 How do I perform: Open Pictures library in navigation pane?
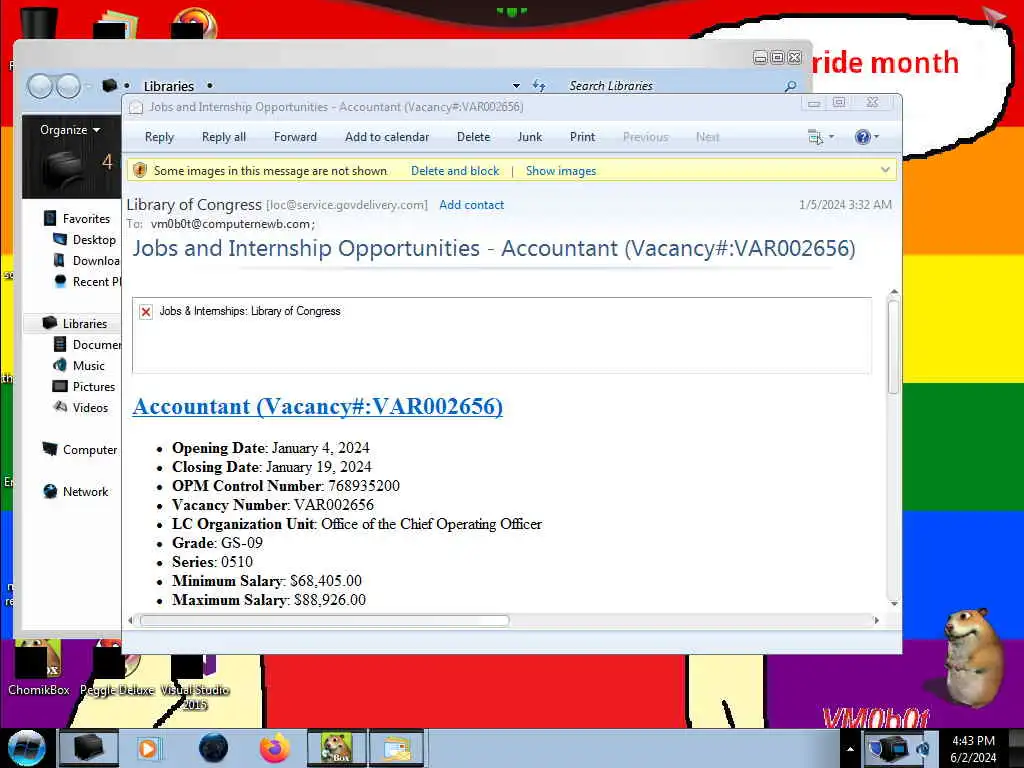click(84, 387)
